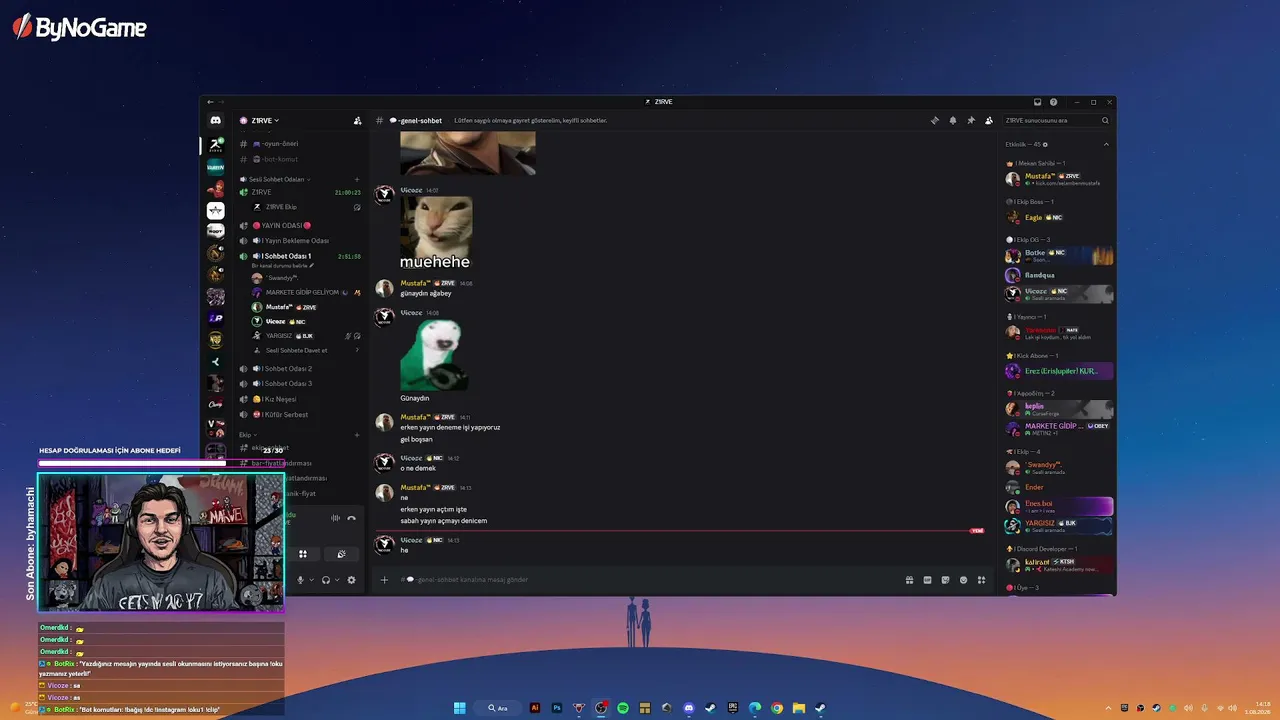
Task: Open notification settings bell icon
Action: [953, 120]
